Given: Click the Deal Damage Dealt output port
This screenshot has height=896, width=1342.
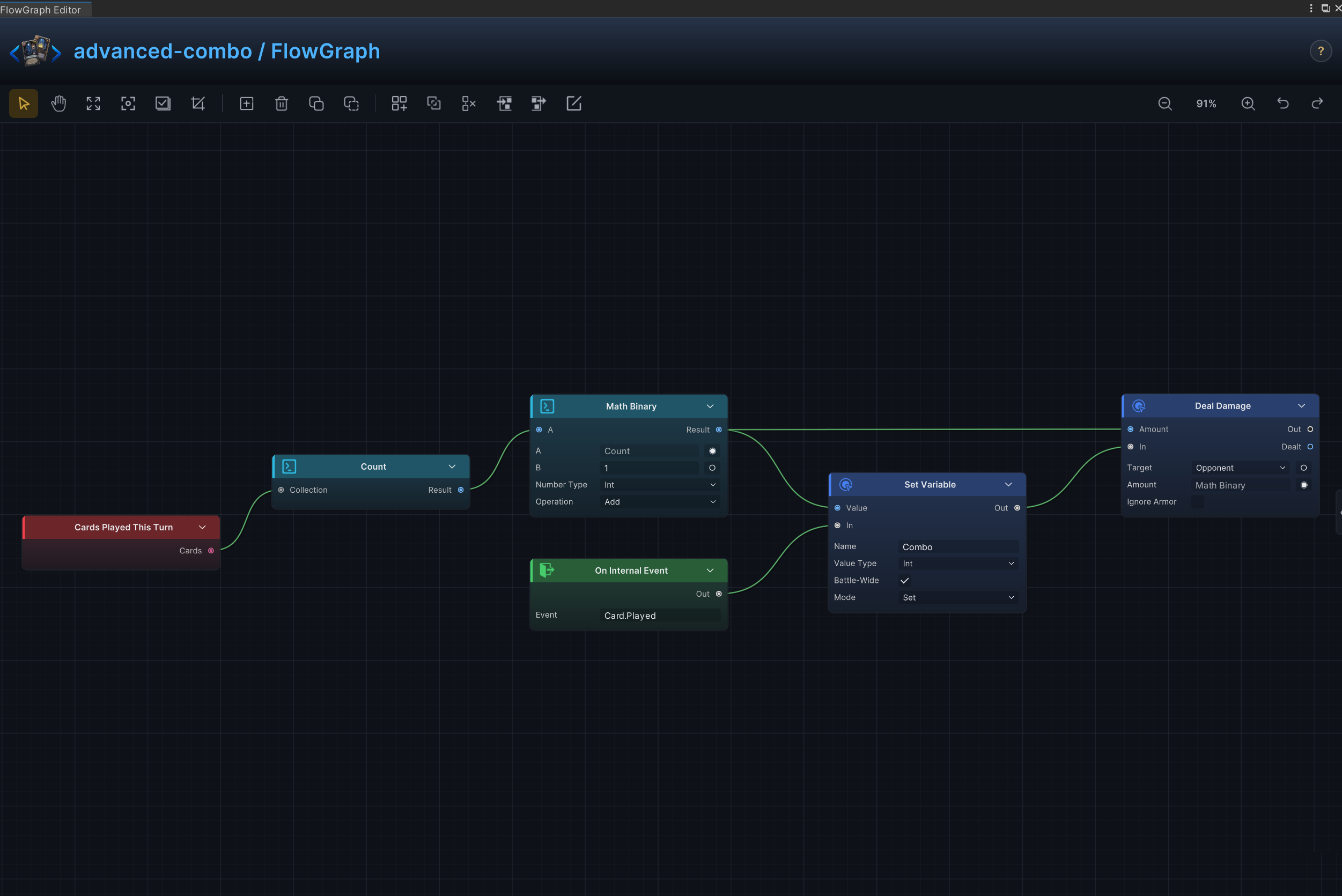Looking at the screenshot, I should click(1310, 447).
